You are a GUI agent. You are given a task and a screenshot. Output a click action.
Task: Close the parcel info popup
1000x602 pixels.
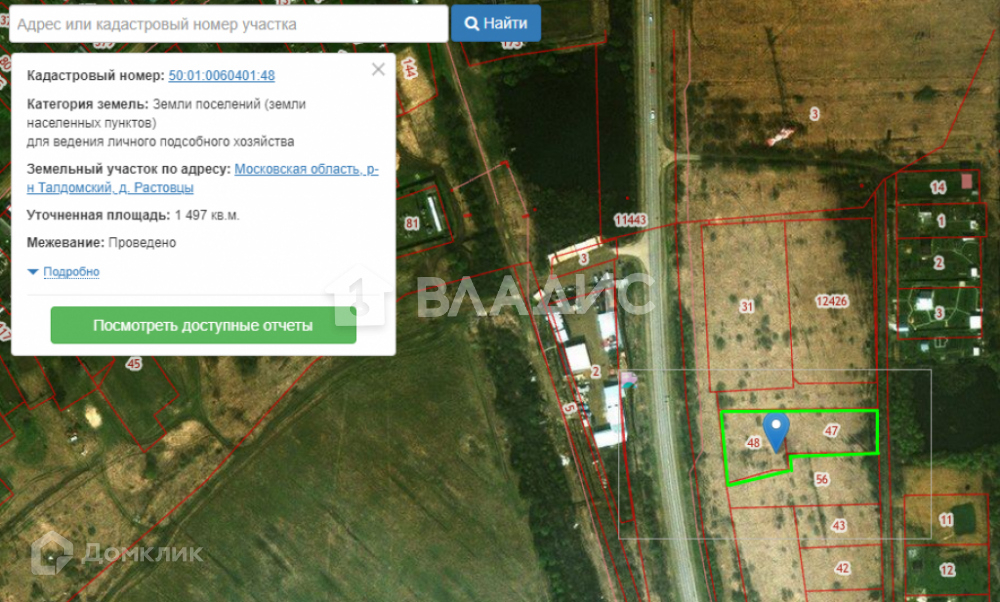[378, 70]
